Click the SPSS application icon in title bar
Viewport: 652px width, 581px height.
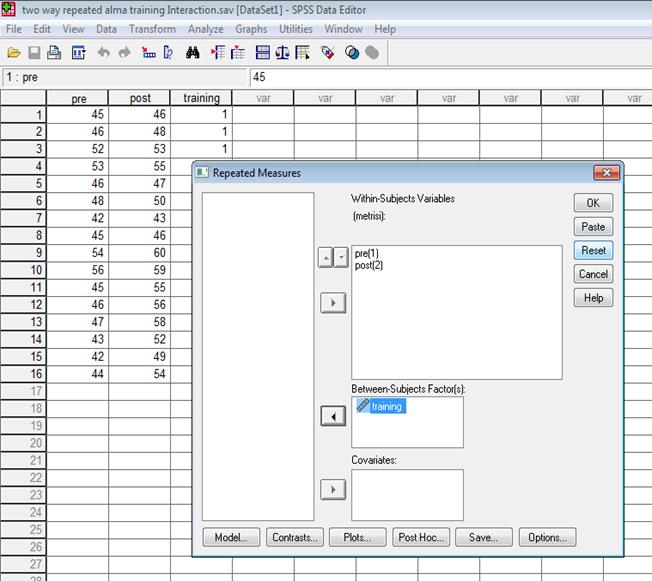coord(8,9)
